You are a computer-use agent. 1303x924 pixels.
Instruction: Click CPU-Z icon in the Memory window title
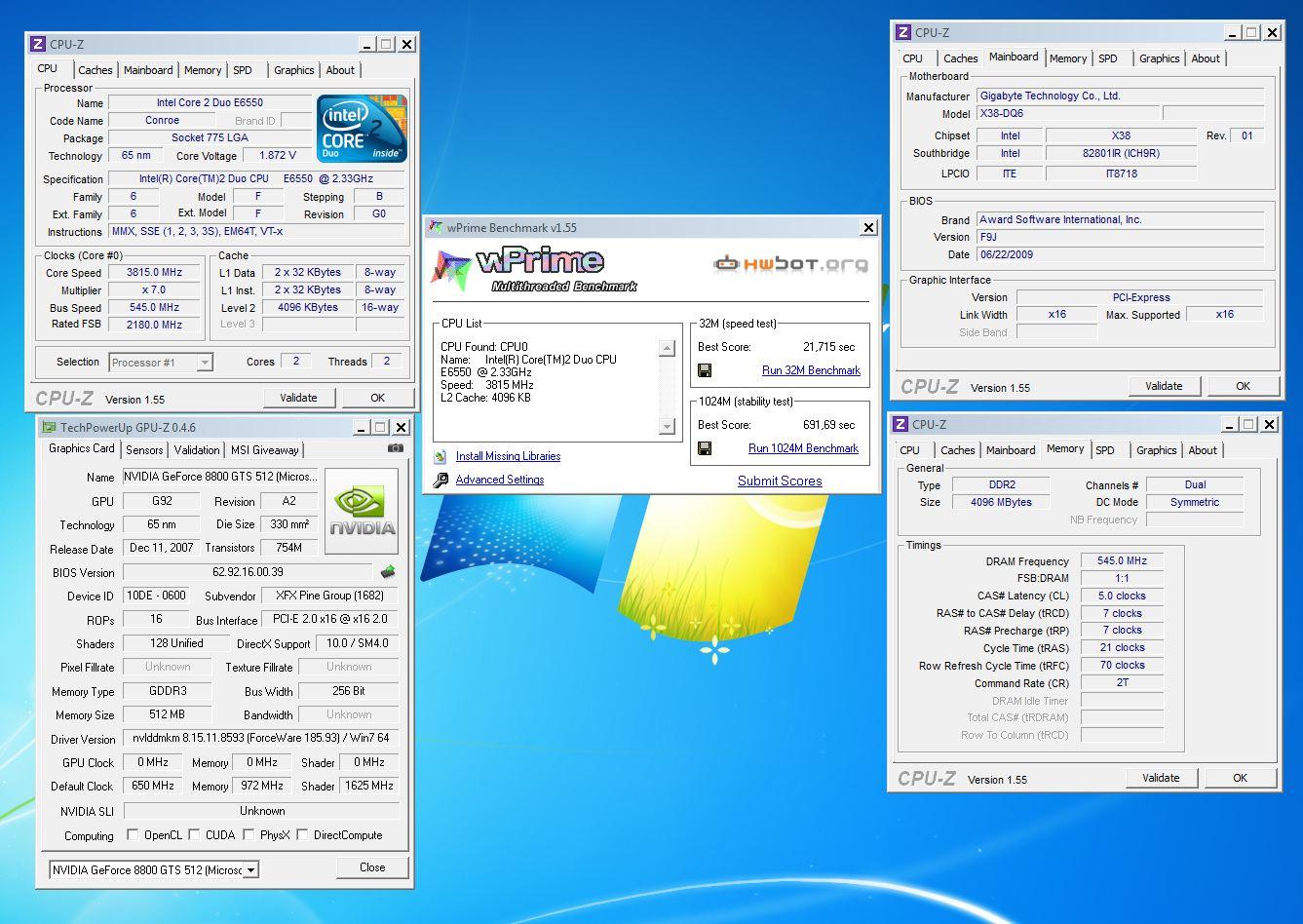901,424
